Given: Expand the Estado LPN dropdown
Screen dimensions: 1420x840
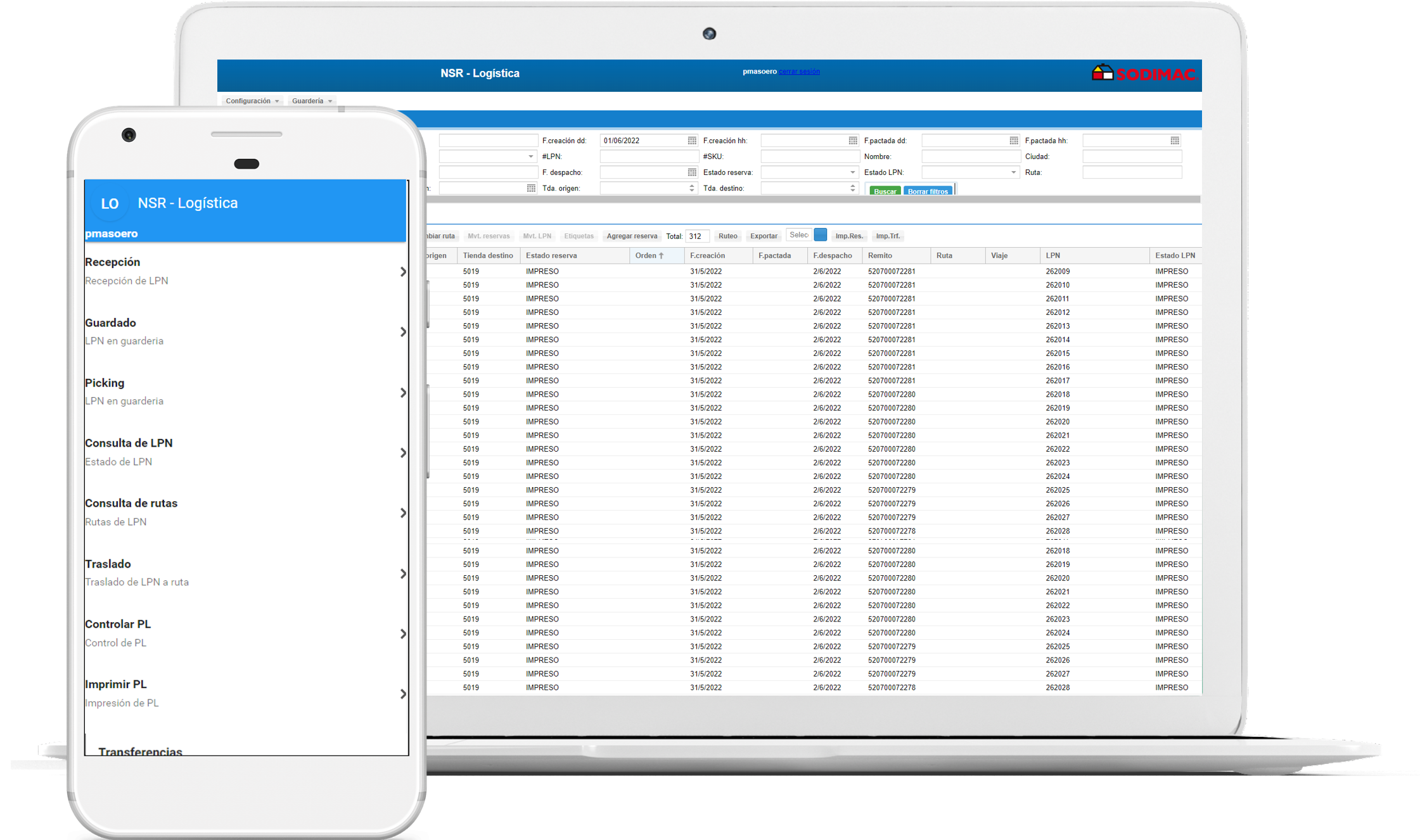Looking at the screenshot, I should [1013, 172].
